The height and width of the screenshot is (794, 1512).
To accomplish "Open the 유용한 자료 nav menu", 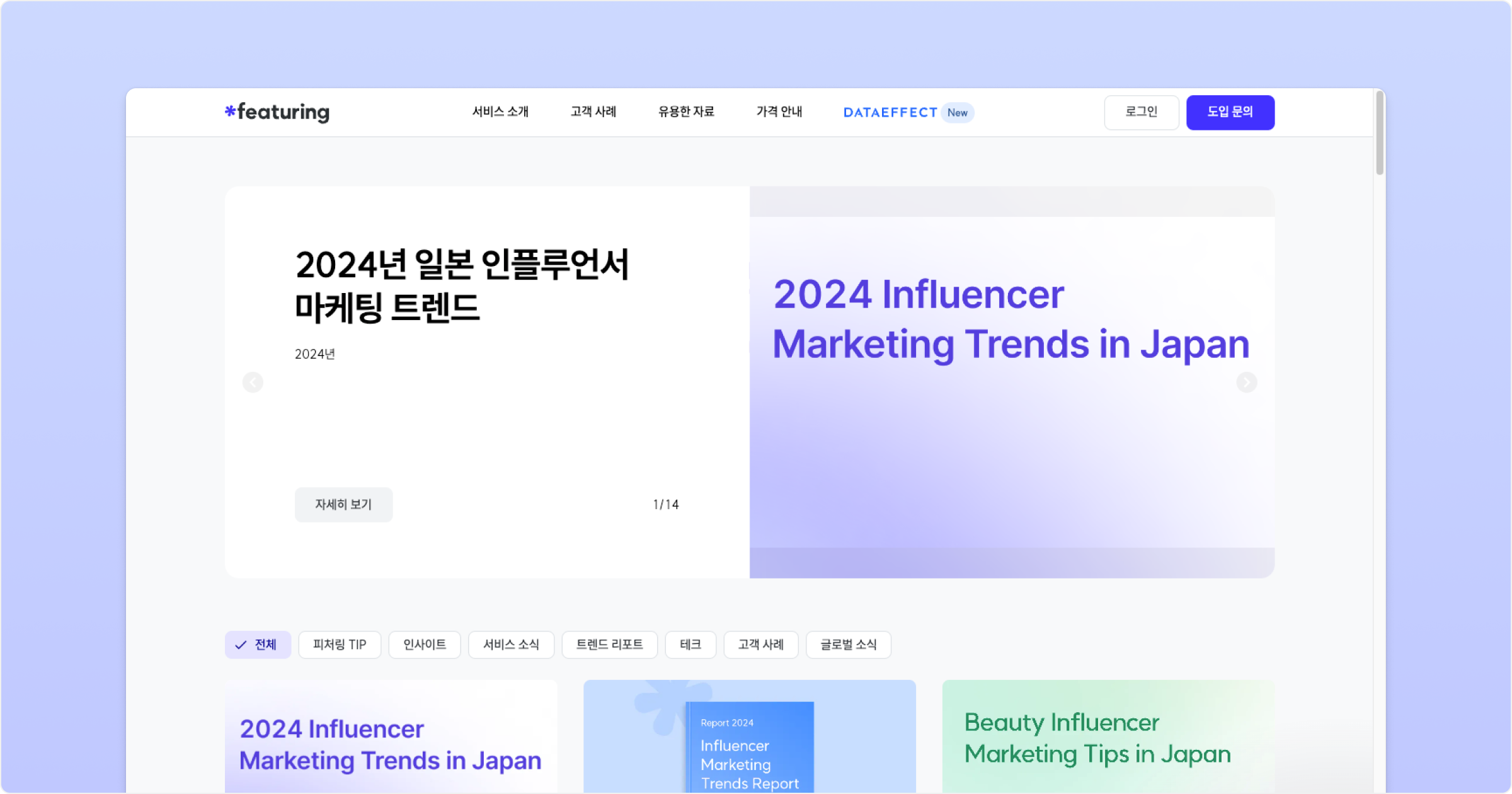I will pos(686,112).
